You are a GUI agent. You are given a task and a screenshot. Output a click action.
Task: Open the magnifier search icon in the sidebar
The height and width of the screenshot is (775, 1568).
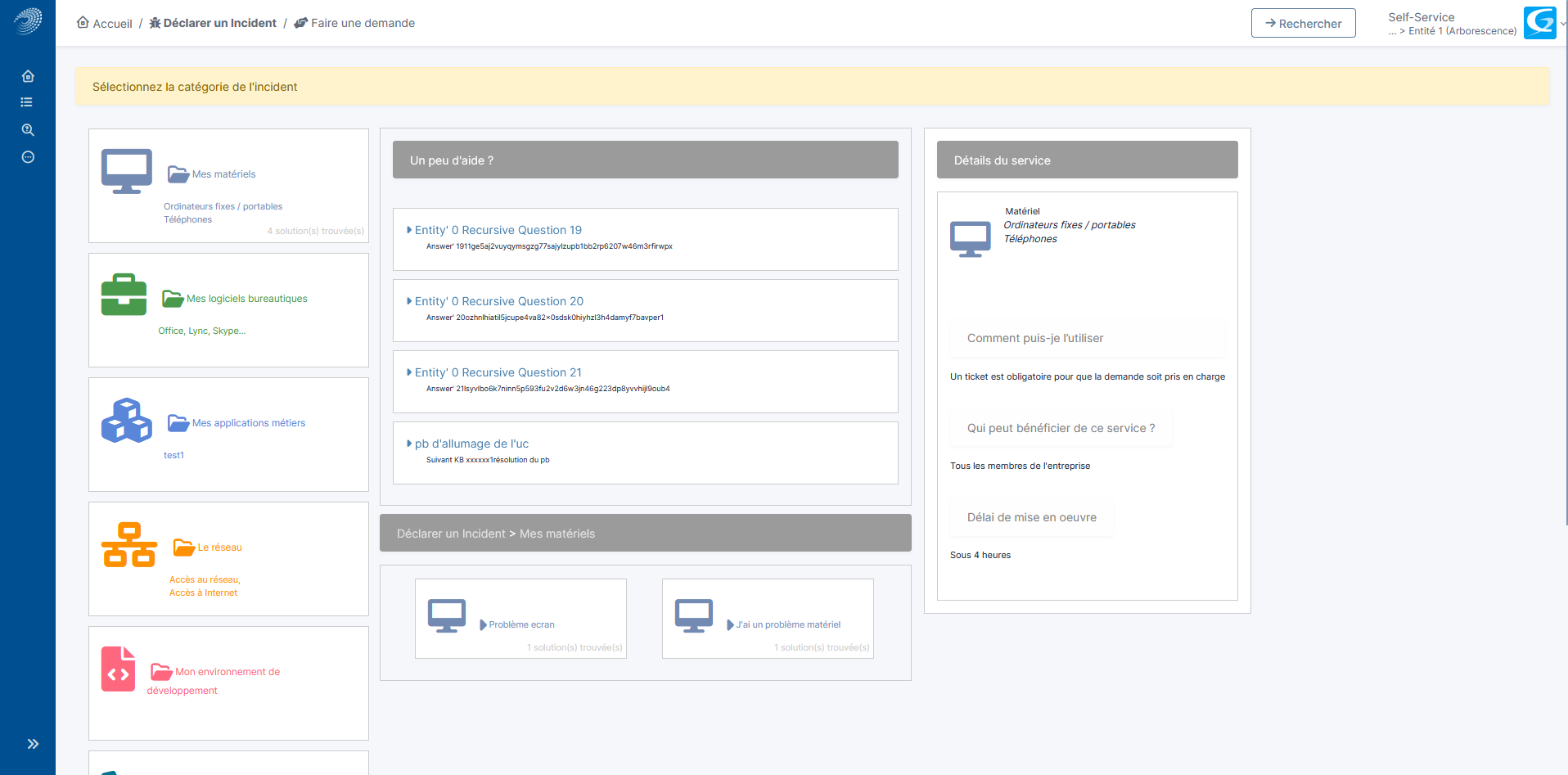[x=28, y=129]
